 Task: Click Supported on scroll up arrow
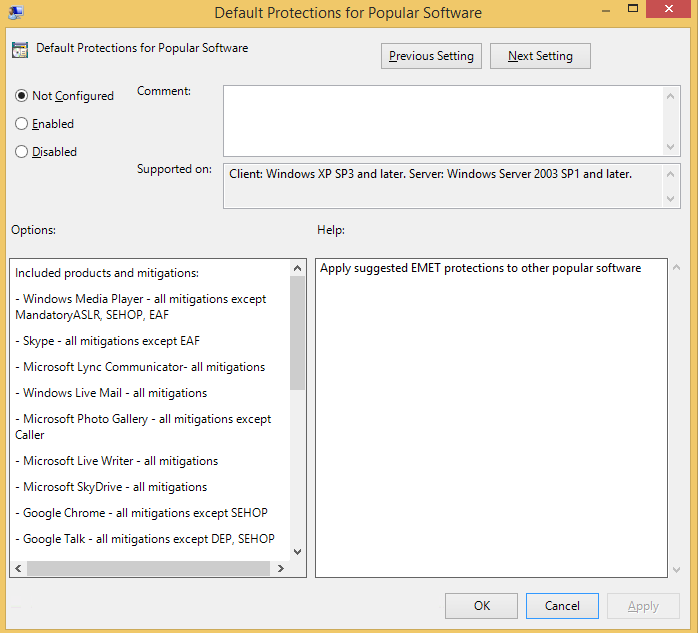(670, 174)
